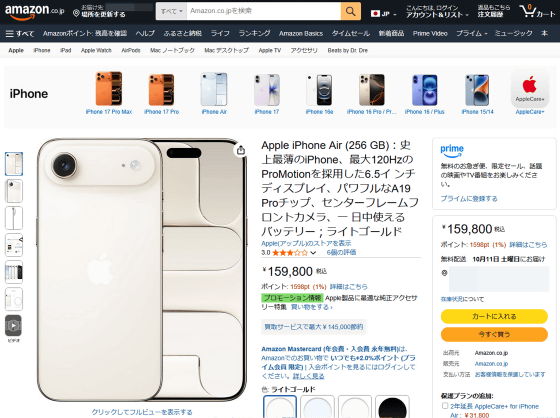
Task: Play the product video thumbnail
Action: [x=14, y=325]
